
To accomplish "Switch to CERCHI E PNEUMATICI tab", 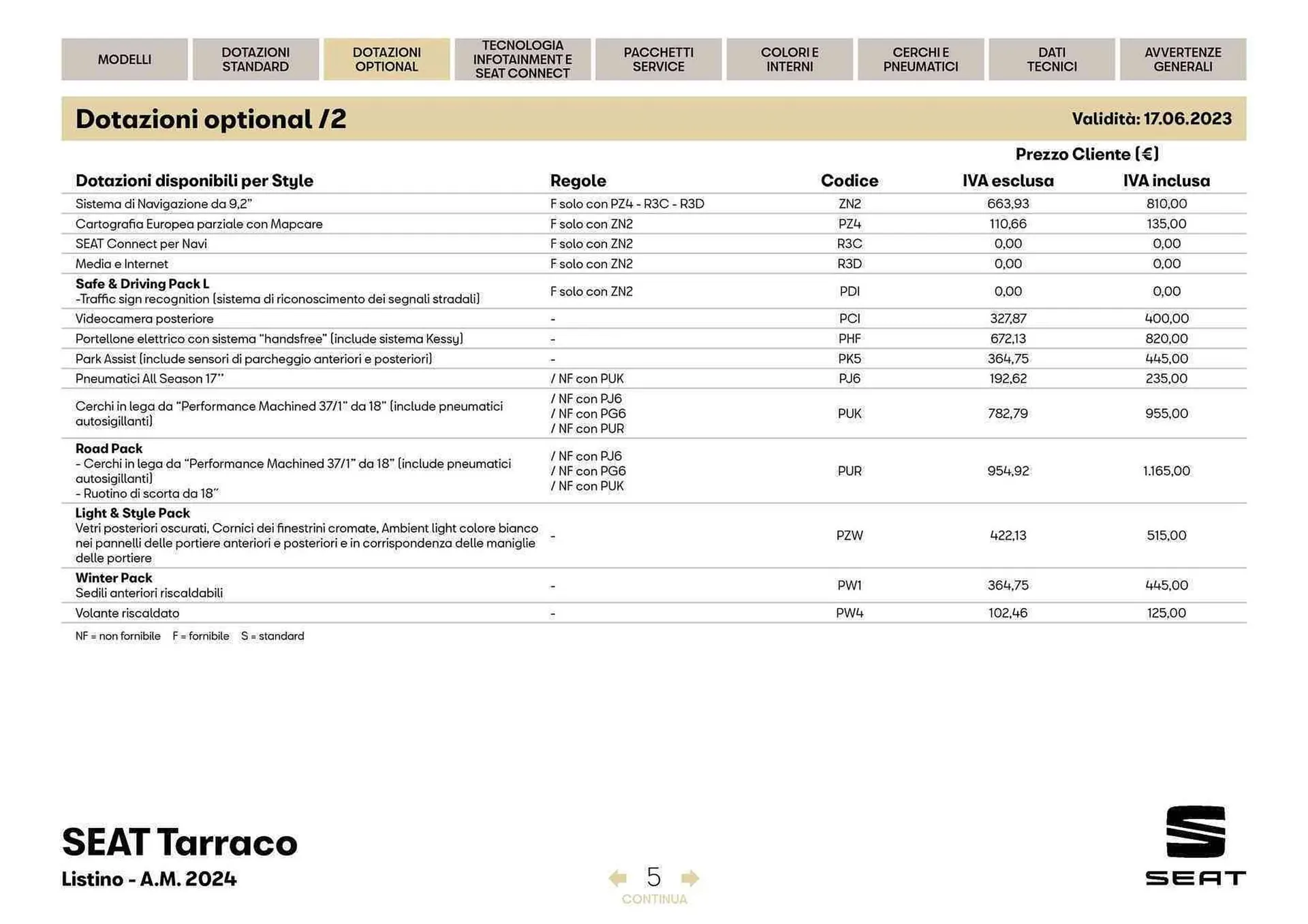I will 921,59.
